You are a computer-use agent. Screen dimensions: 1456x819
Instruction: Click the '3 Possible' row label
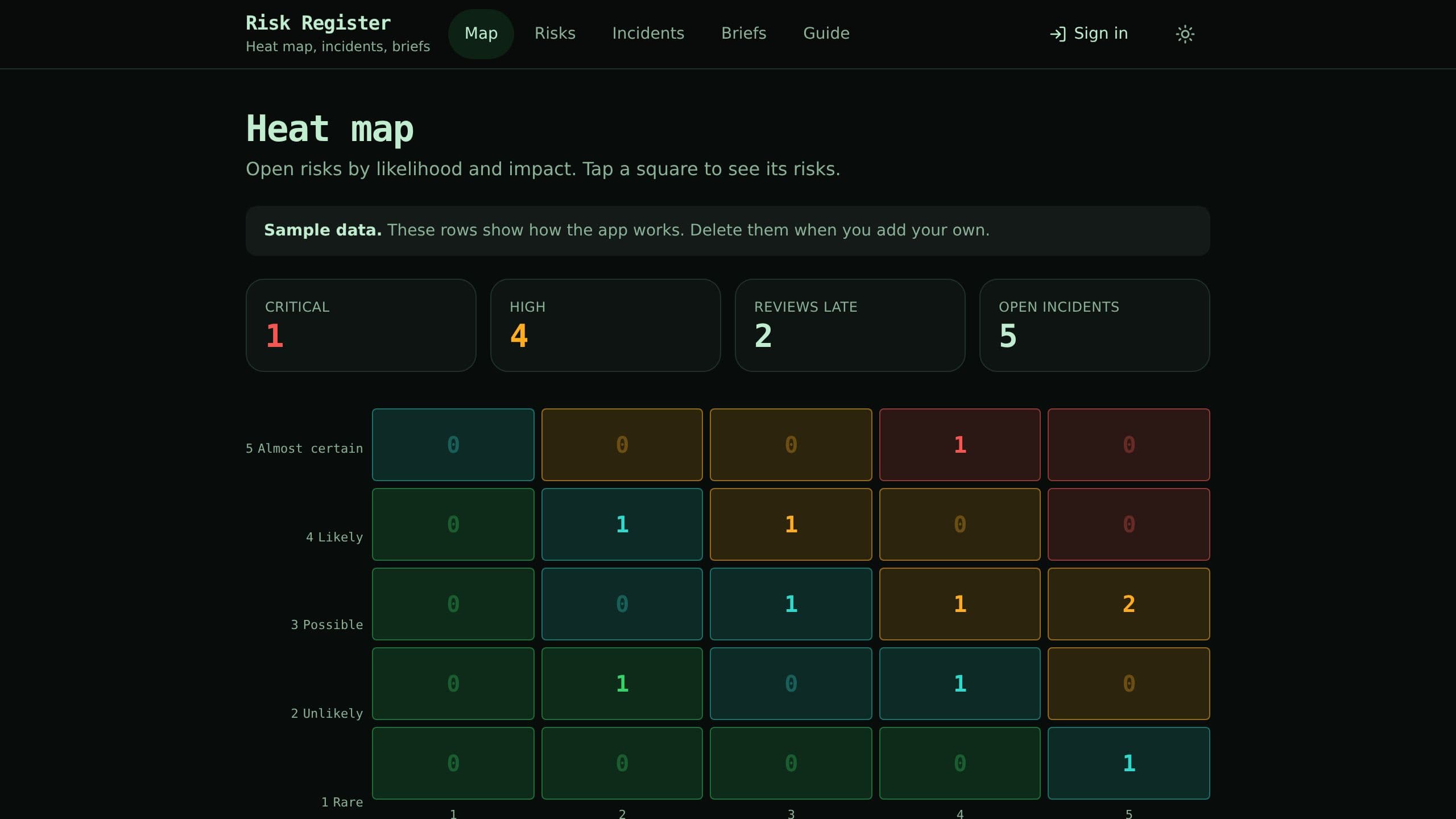[327, 624]
